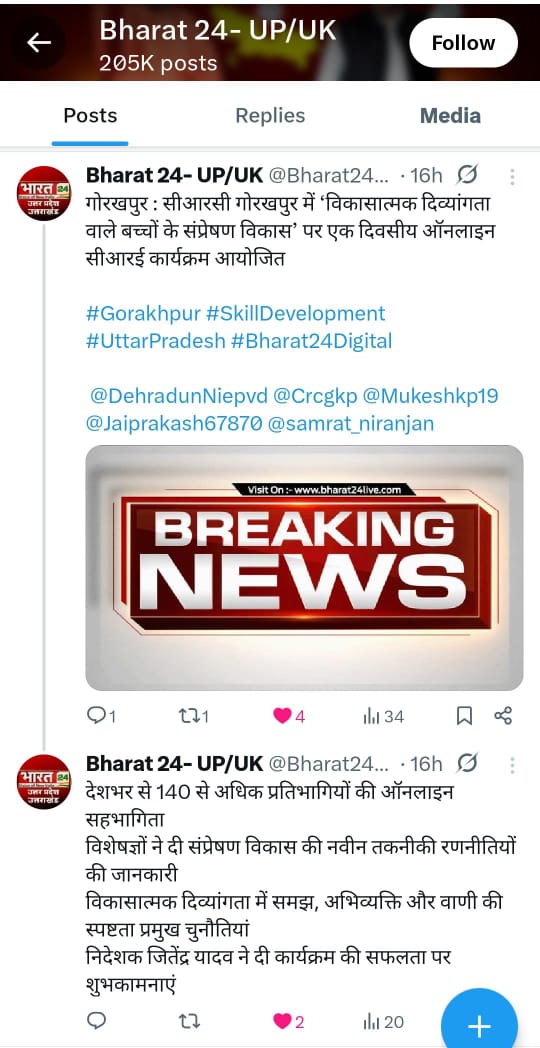Open the Media tab
This screenshot has height=1048, width=540.
[450, 116]
